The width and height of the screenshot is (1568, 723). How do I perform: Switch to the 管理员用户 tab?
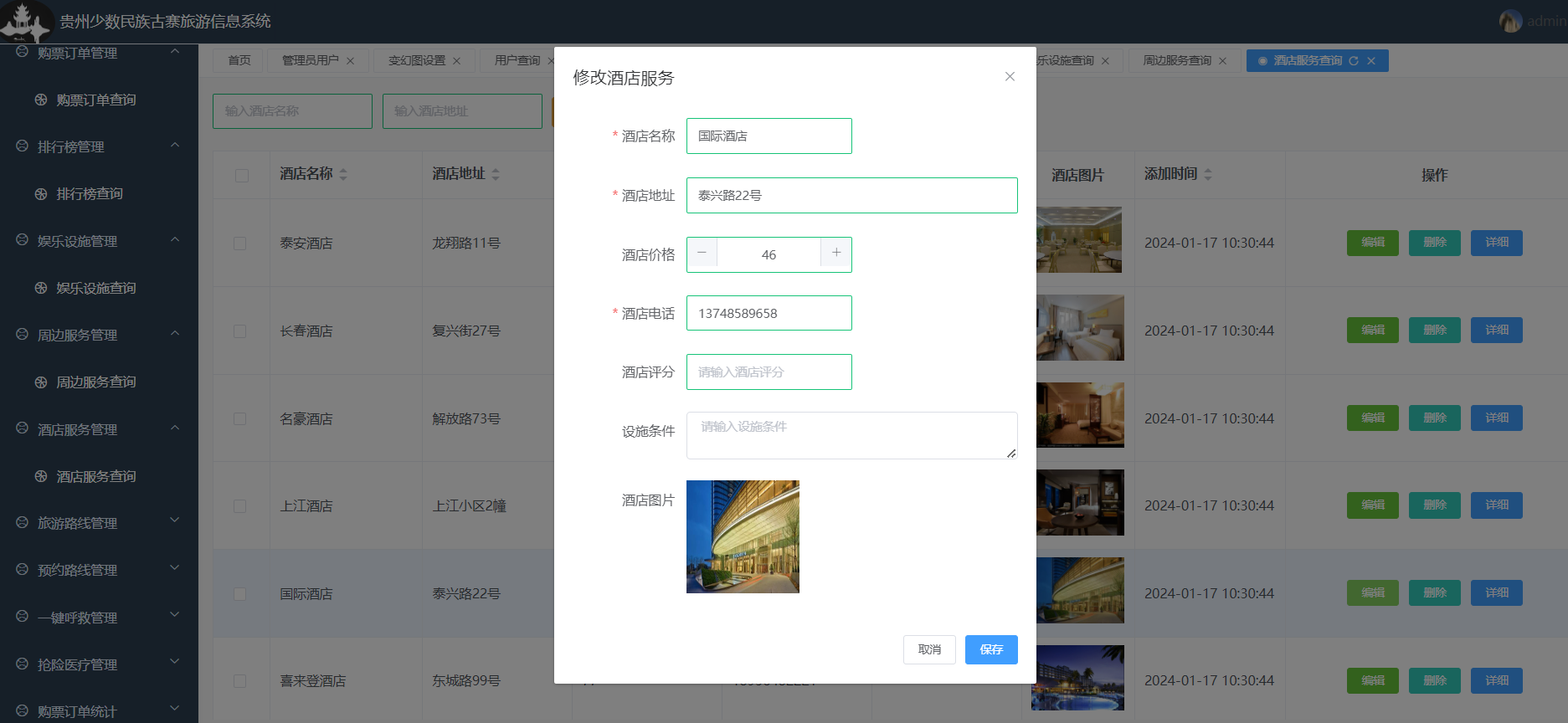(x=310, y=60)
